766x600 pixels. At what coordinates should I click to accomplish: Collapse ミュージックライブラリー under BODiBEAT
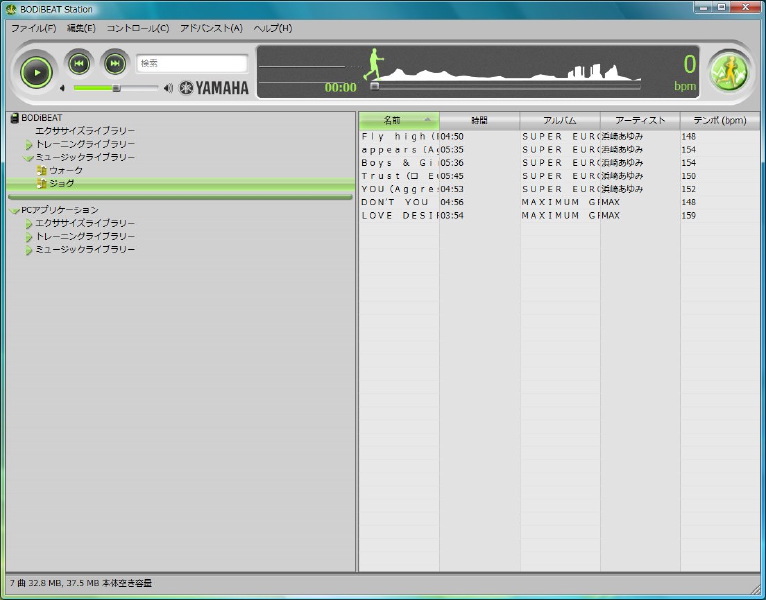click(29, 158)
